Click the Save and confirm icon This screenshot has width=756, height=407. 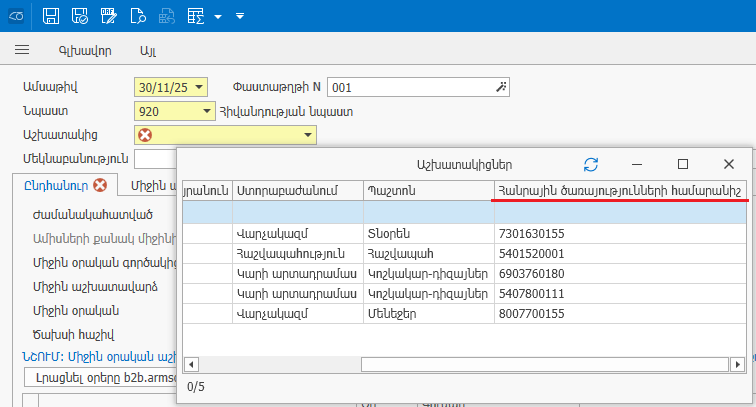[80, 16]
